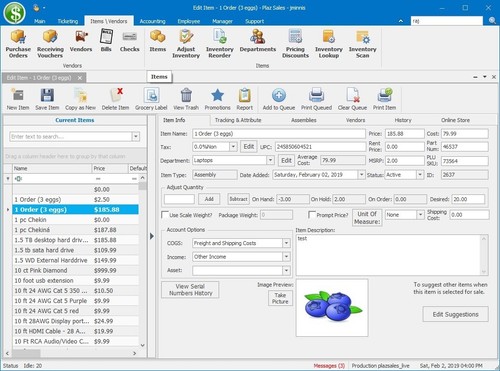Select 1 pc Chekiná row
Screen dimensions: 500x371
coord(76,230)
